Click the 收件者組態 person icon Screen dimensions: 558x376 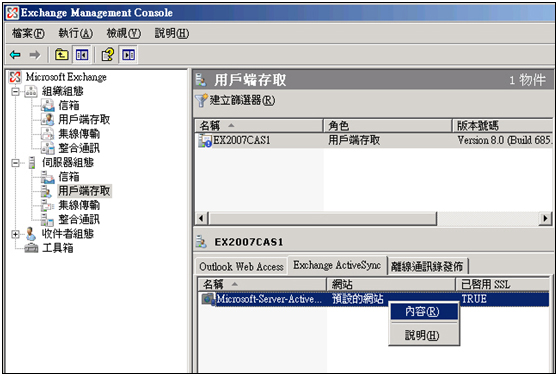[x=31, y=234]
